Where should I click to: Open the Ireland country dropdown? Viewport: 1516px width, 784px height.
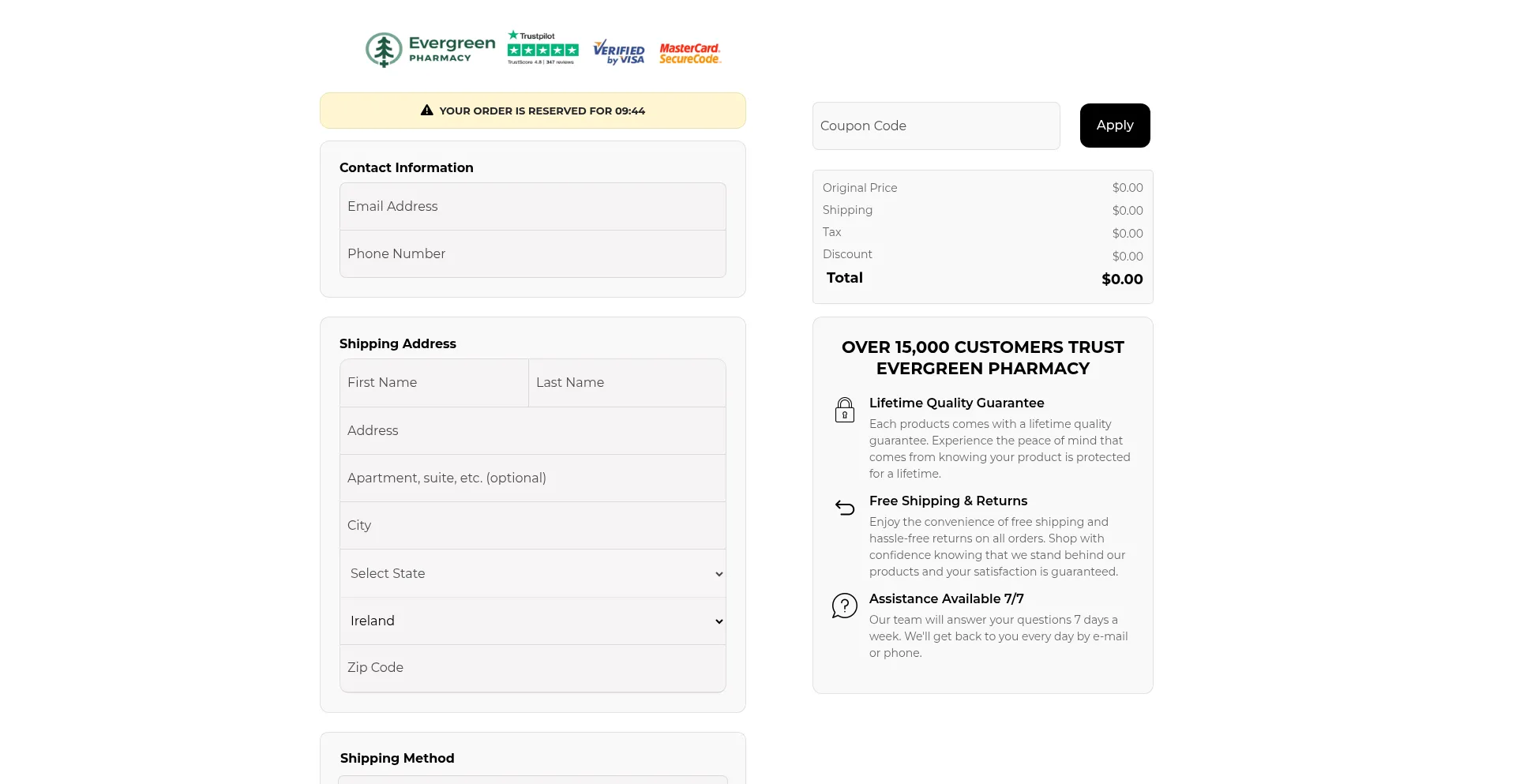(533, 621)
